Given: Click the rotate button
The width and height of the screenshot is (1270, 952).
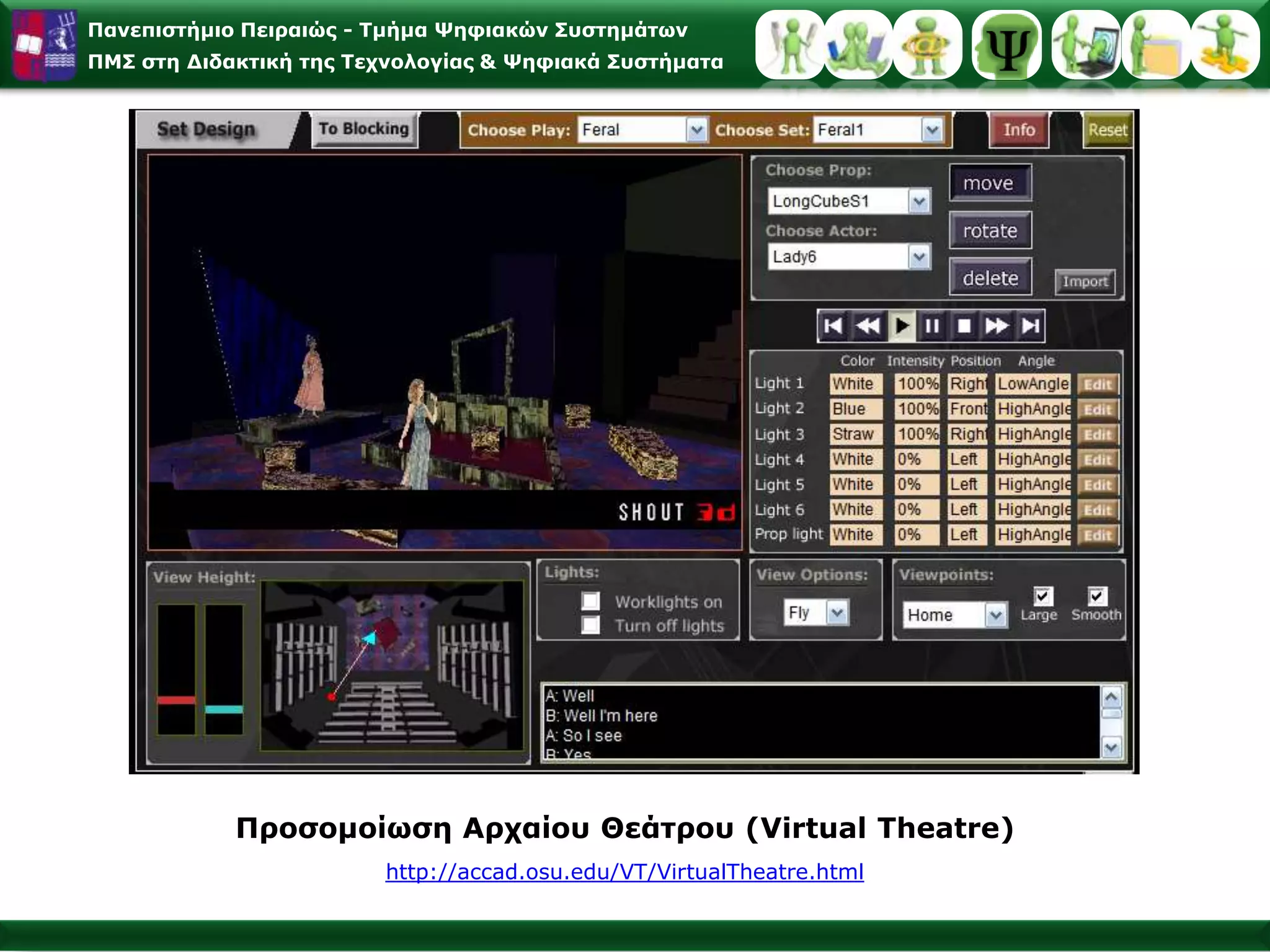Looking at the screenshot, I should (990, 231).
